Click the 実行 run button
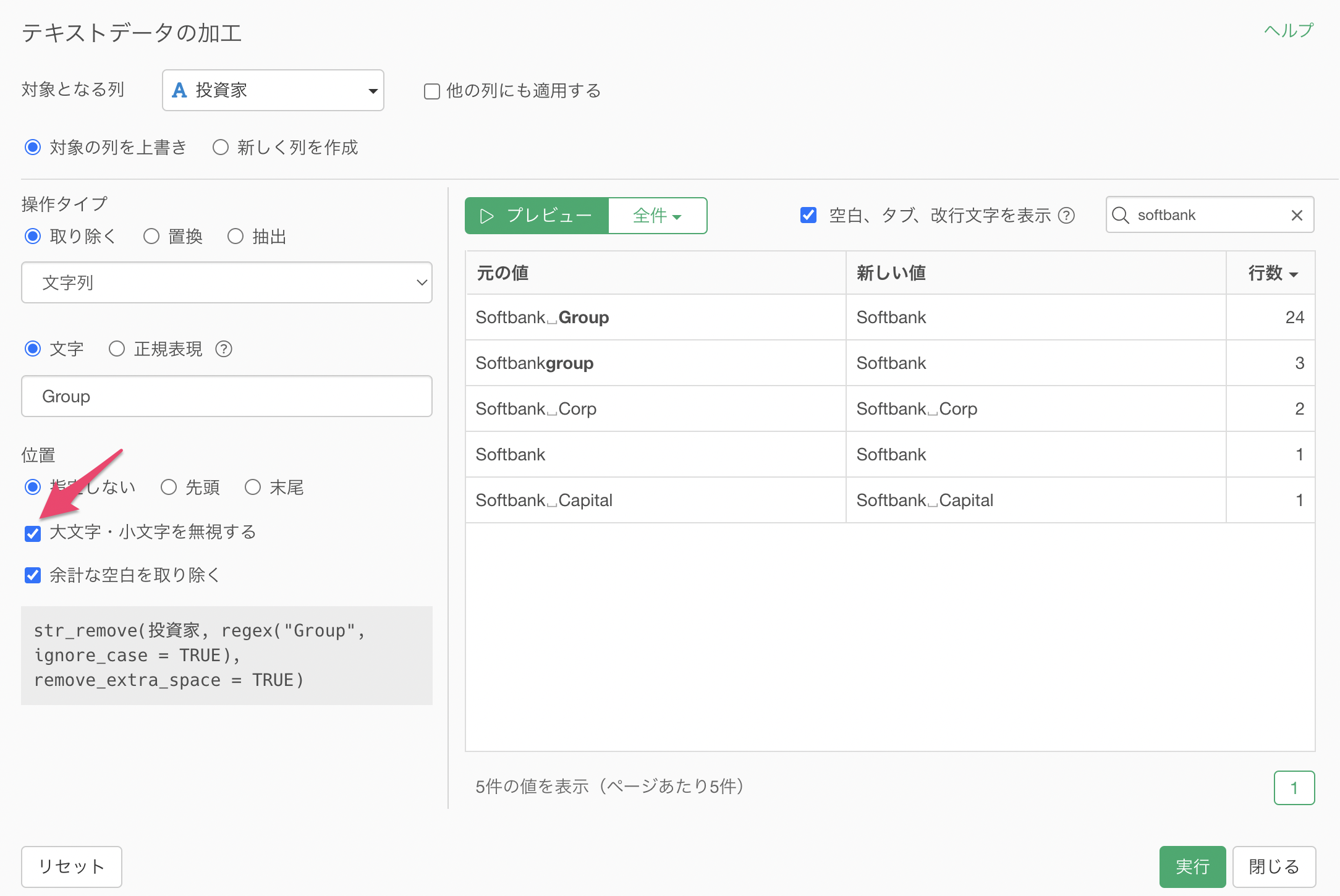Image resolution: width=1340 pixels, height=896 pixels. click(1192, 866)
